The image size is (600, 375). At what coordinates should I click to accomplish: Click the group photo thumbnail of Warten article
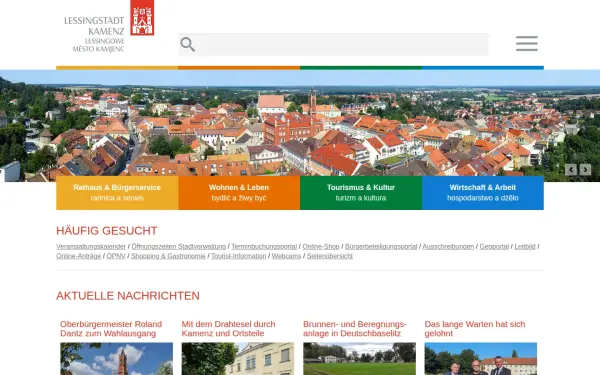coord(481,359)
